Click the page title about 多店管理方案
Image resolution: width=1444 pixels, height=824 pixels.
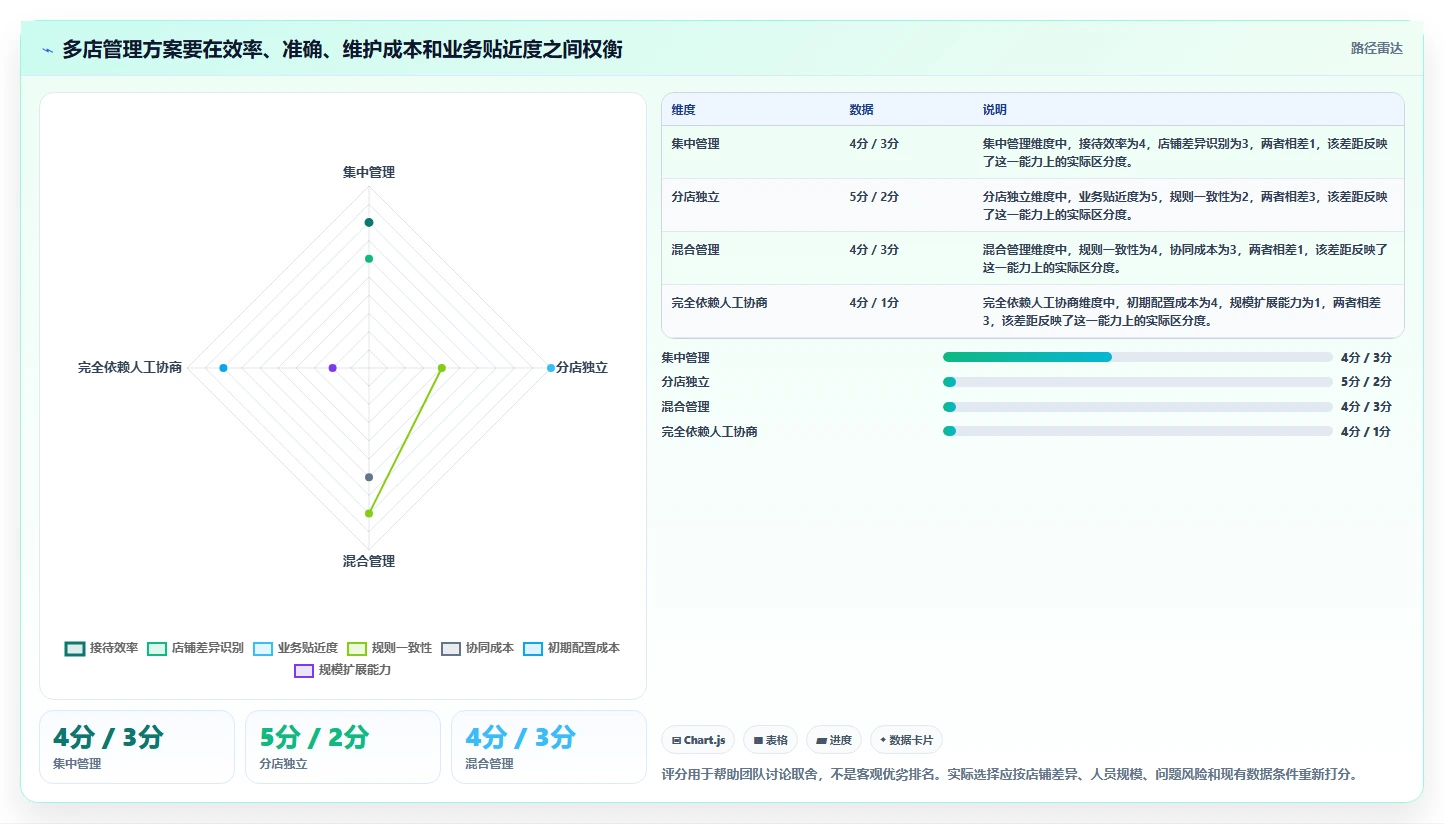[x=343, y=49]
